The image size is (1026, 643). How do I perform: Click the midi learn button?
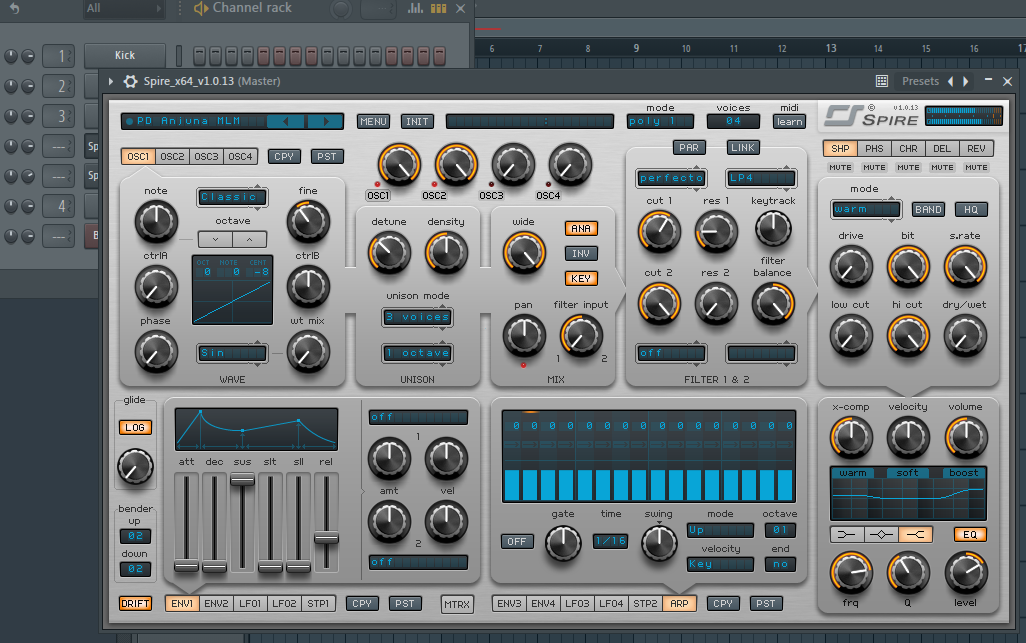coord(789,122)
